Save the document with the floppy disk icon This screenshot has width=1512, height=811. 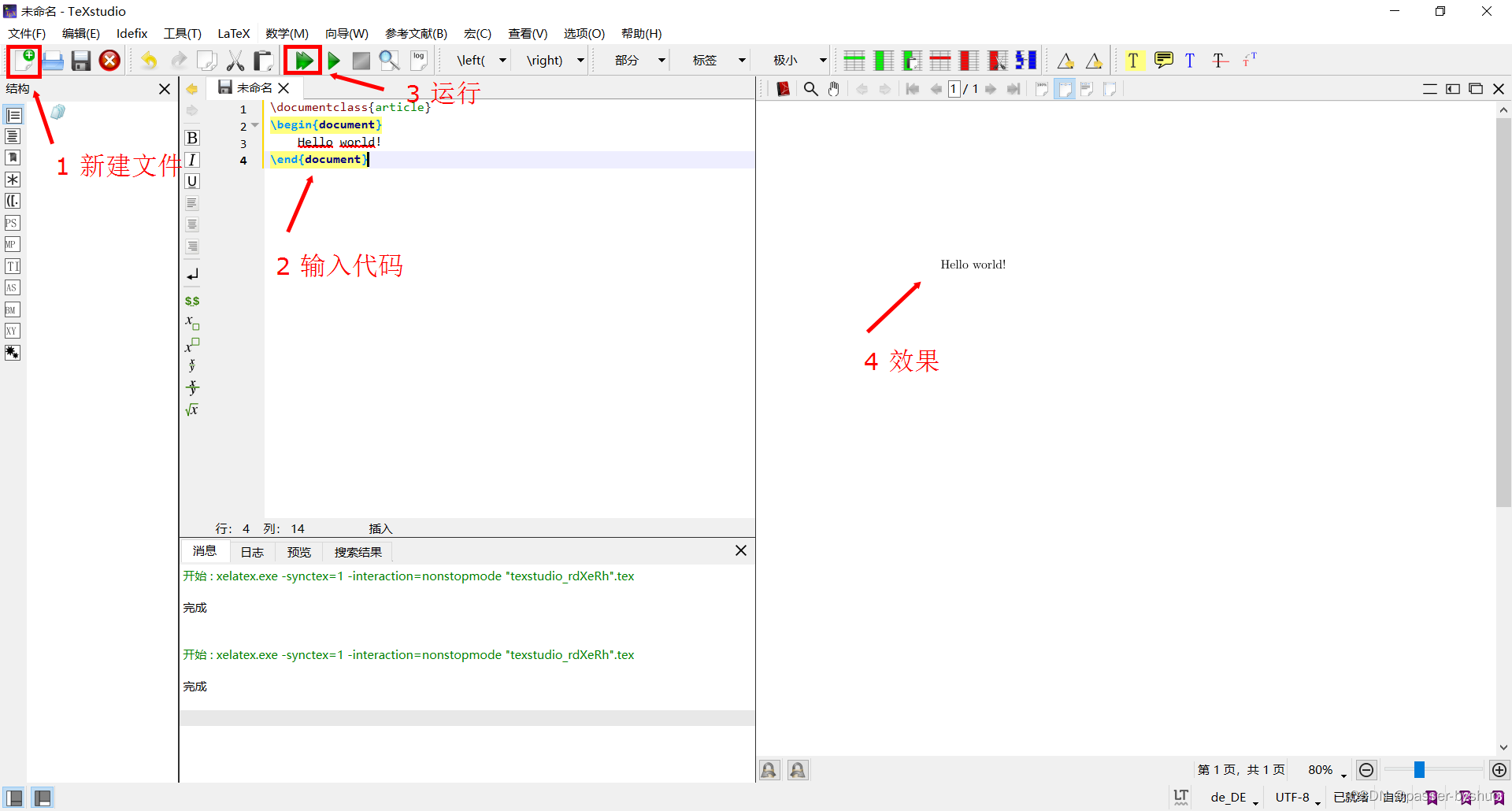coord(81,61)
